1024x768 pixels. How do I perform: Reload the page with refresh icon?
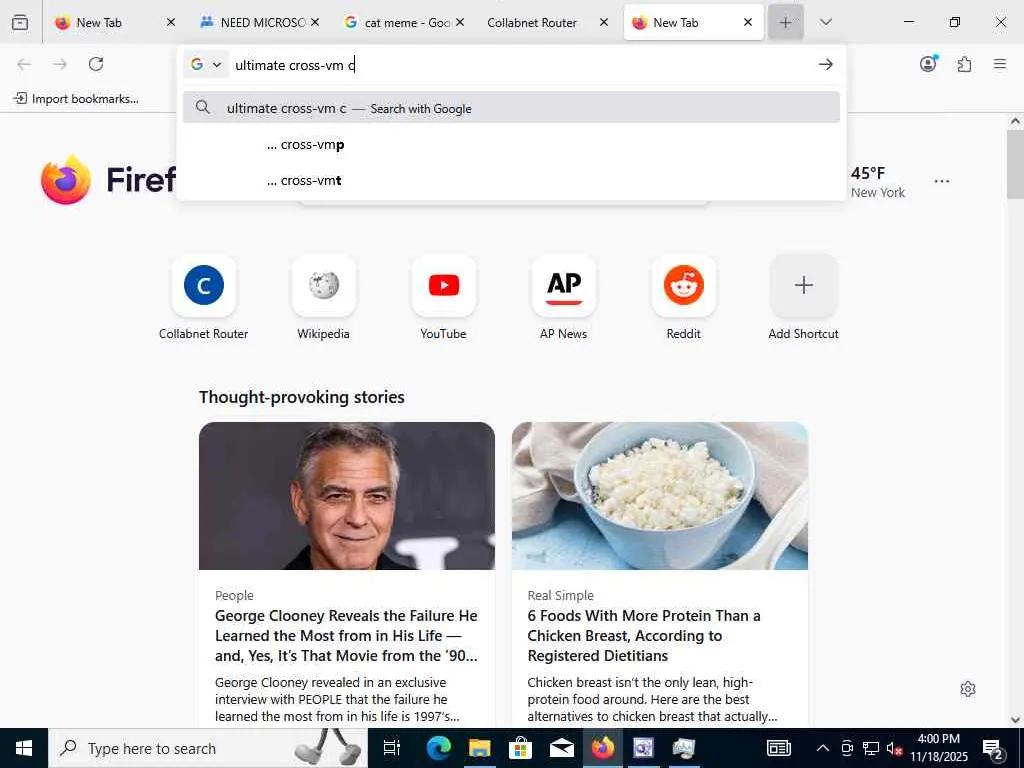tap(96, 64)
